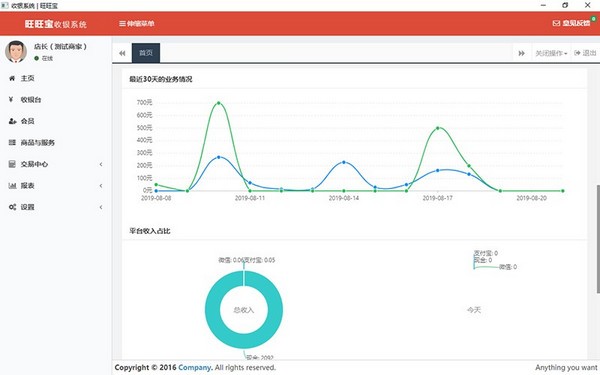This screenshot has height=375, width=600.
Task: Select the 商品与服务 list icon
Action: click(x=12, y=142)
